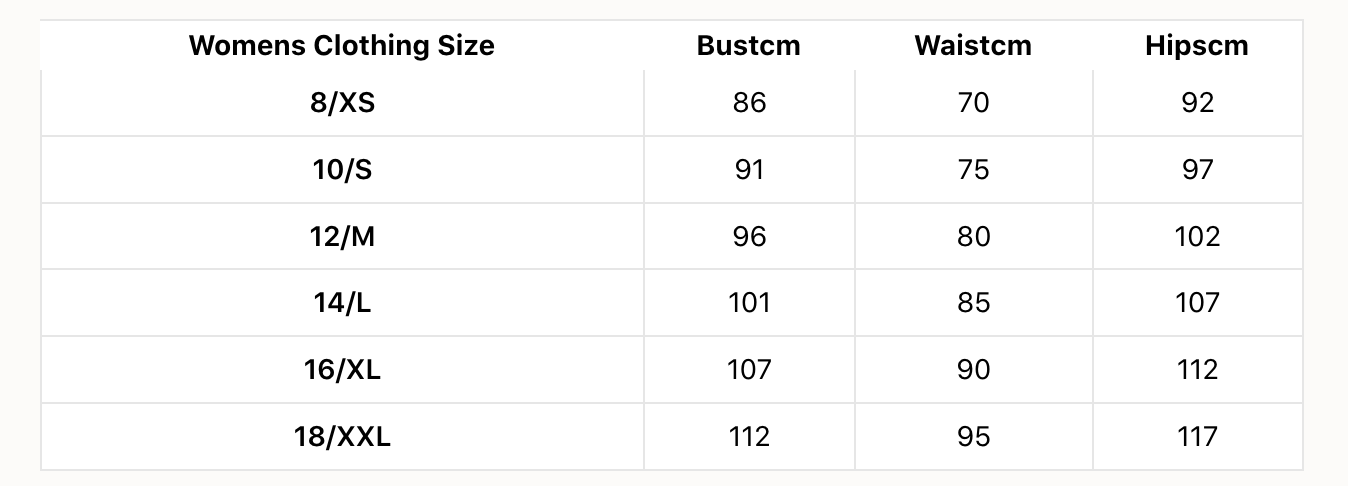Select waist value 95 for 18/XXL
Screen dimensions: 1348x486
point(973,437)
